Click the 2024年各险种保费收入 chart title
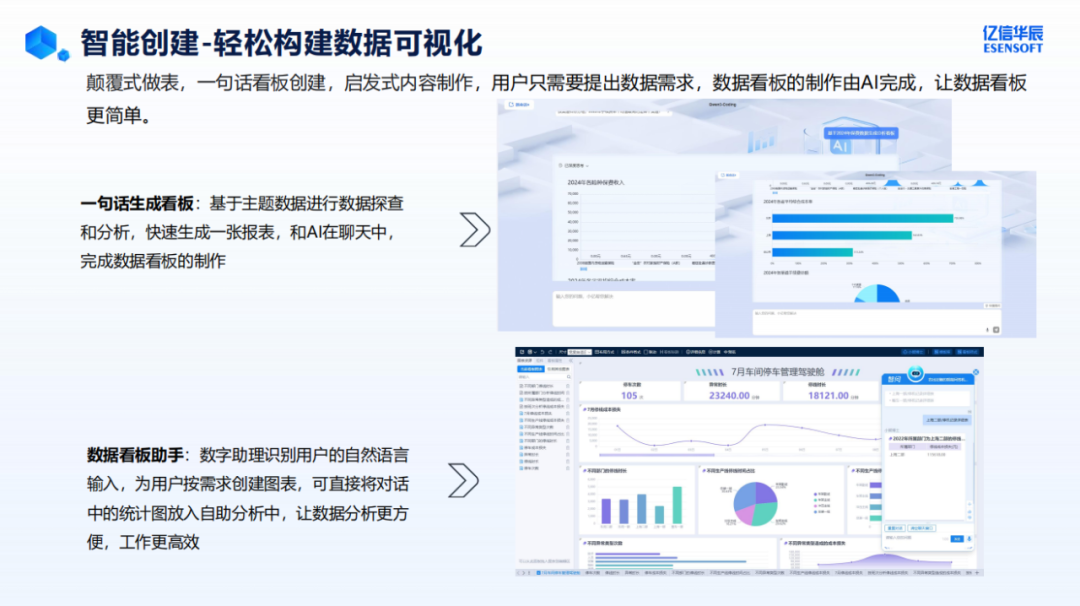This screenshot has width=1080, height=606. tap(596, 182)
